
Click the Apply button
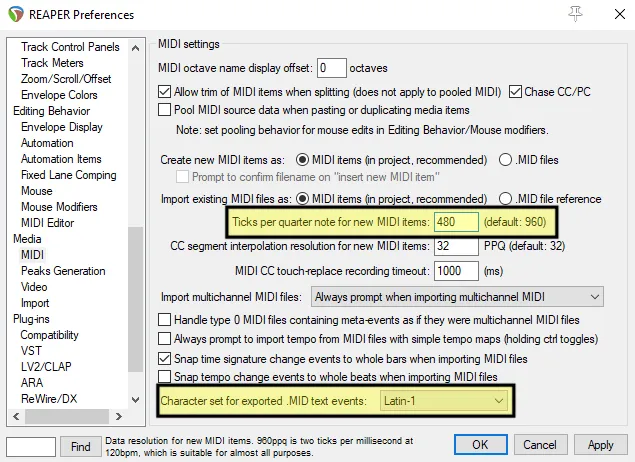pos(601,445)
